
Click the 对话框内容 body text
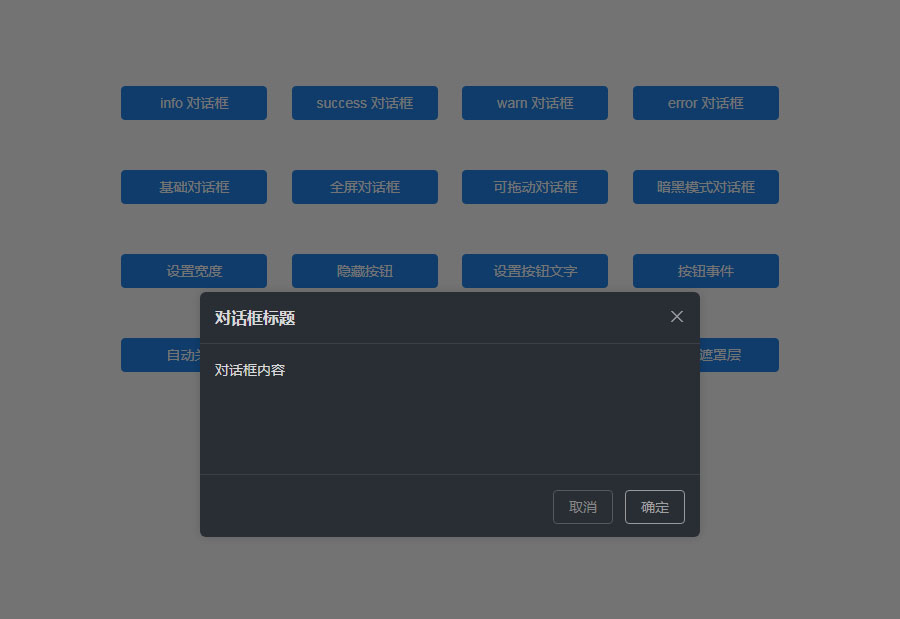click(x=250, y=370)
